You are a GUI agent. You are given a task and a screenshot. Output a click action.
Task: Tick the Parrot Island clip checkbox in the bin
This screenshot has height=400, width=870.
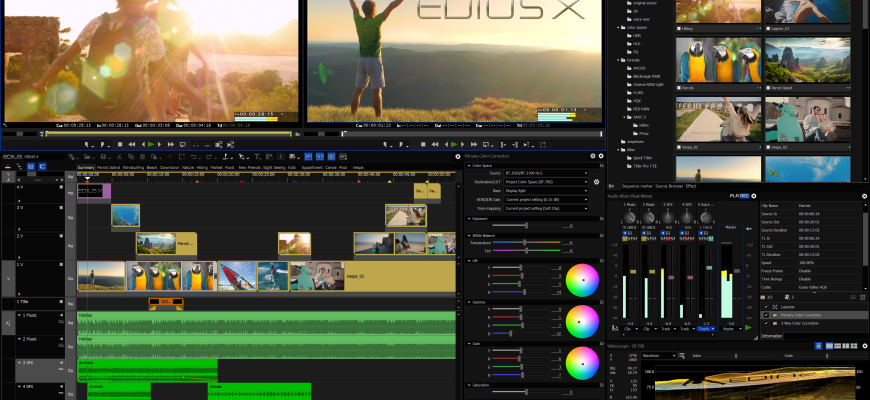(768, 88)
